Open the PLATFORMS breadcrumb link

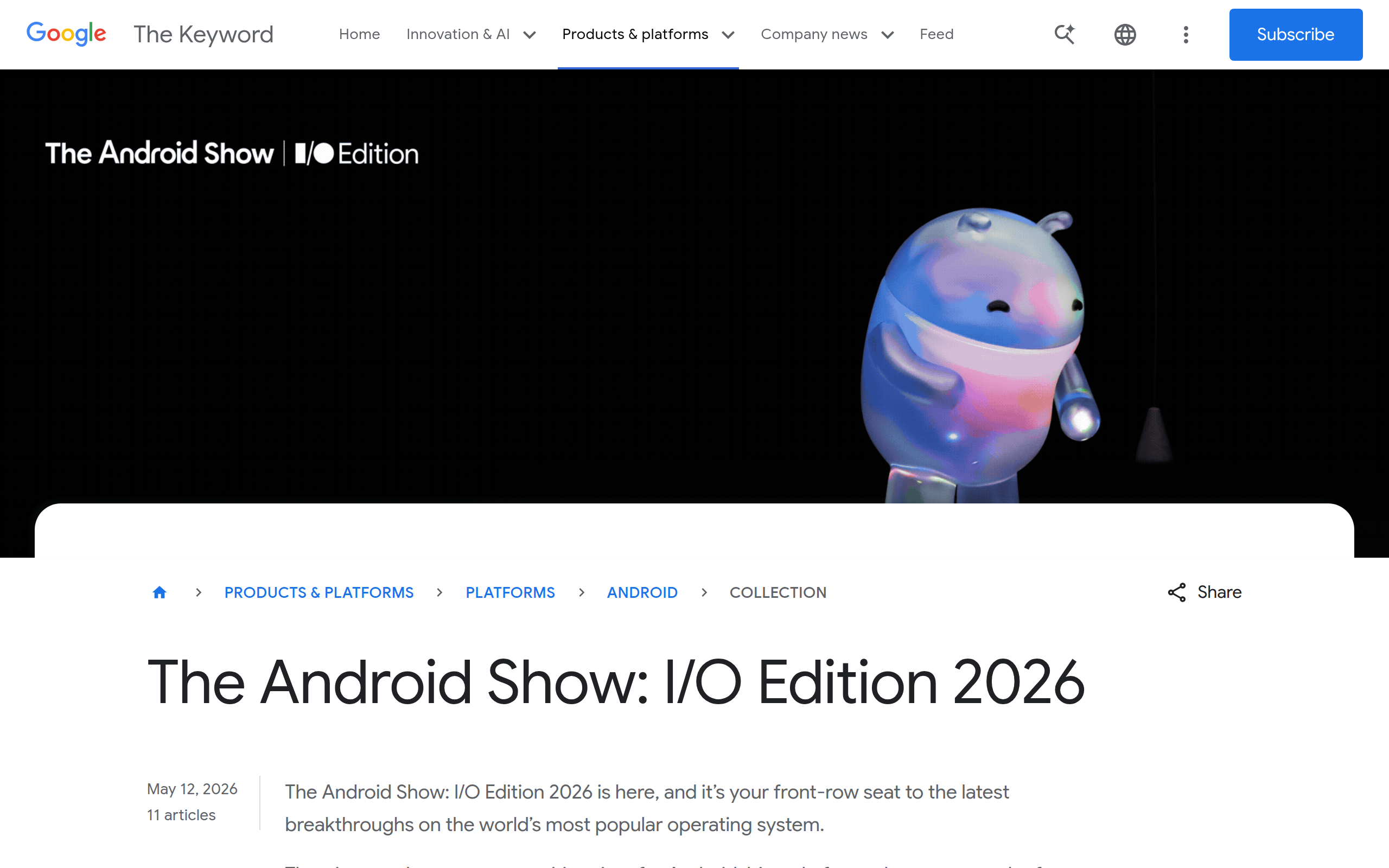coord(509,592)
